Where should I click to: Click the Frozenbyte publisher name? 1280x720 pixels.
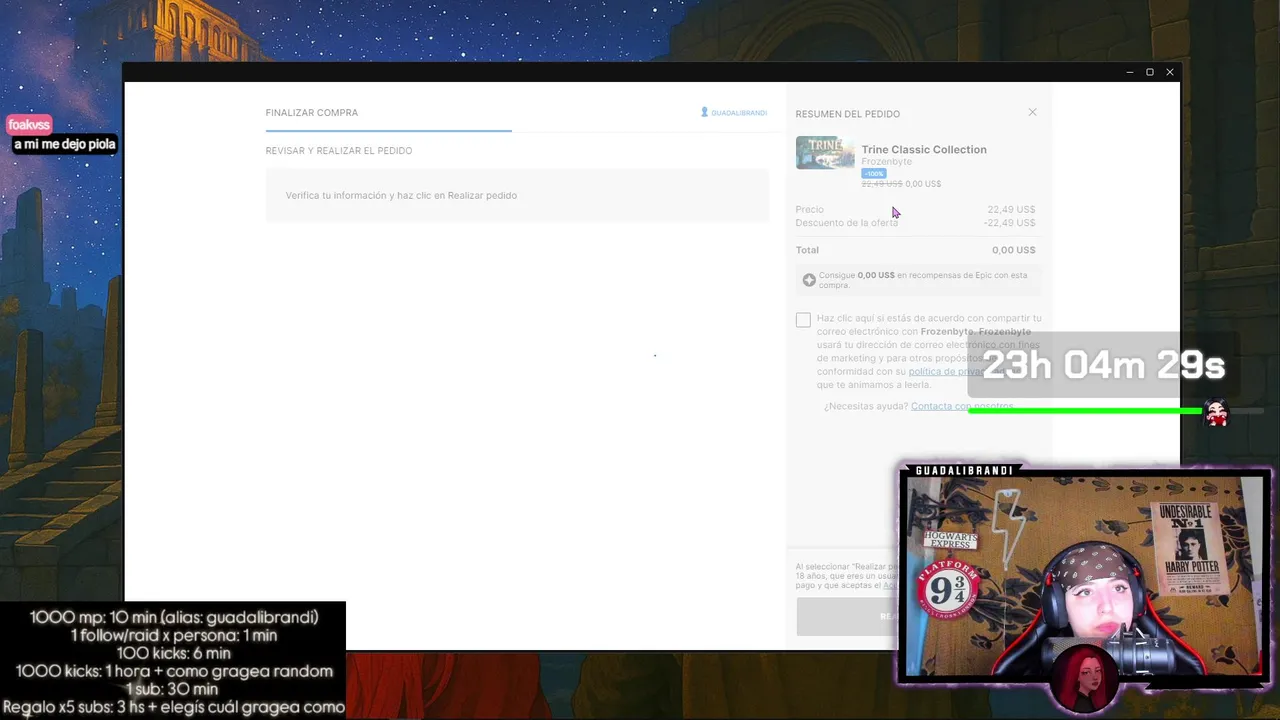click(887, 161)
